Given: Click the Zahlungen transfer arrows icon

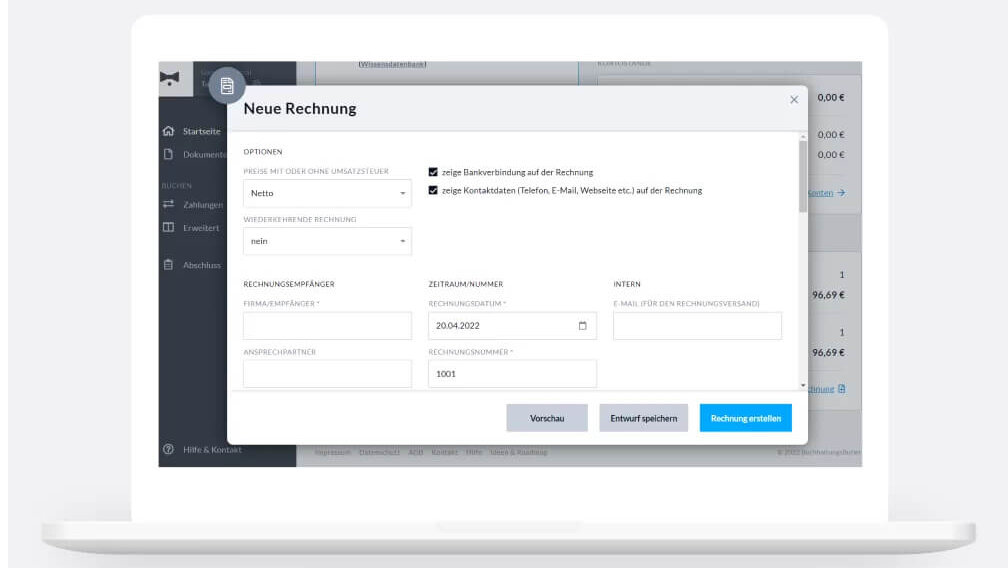Looking at the screenshot, I should [169, 205].
